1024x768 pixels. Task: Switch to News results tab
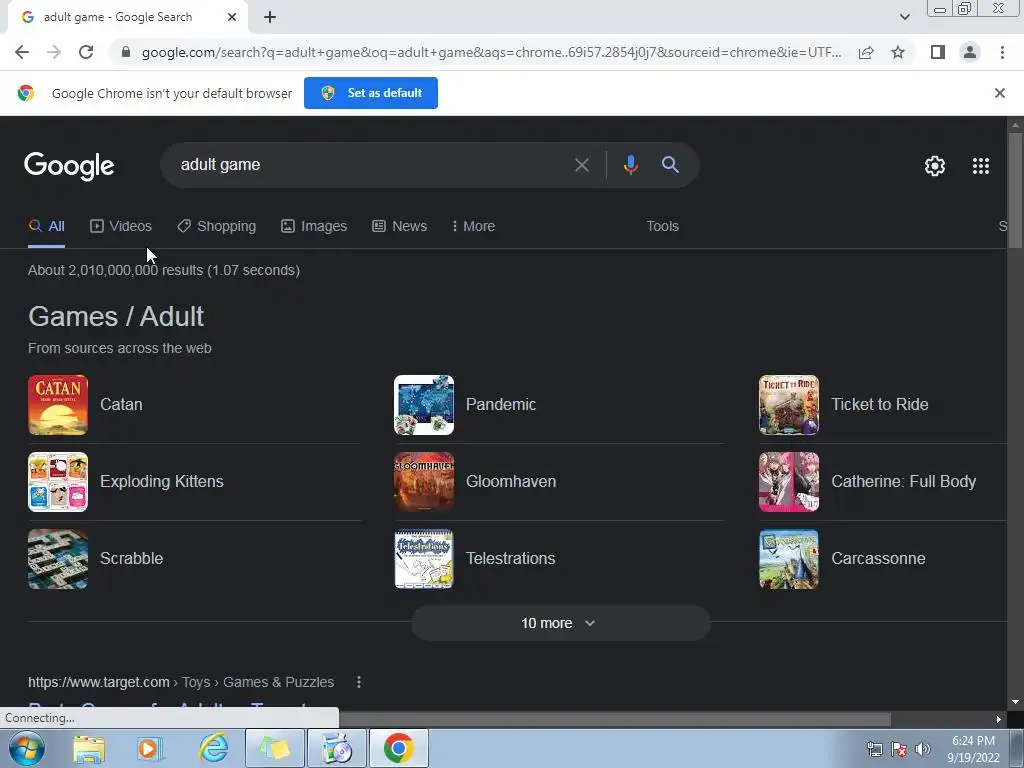[400, 226]
